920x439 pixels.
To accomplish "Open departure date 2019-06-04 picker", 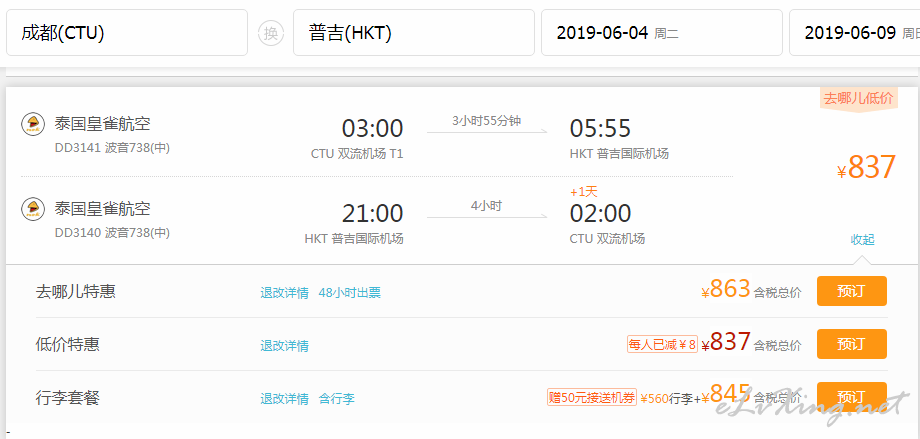I will [x=662, y=33].
